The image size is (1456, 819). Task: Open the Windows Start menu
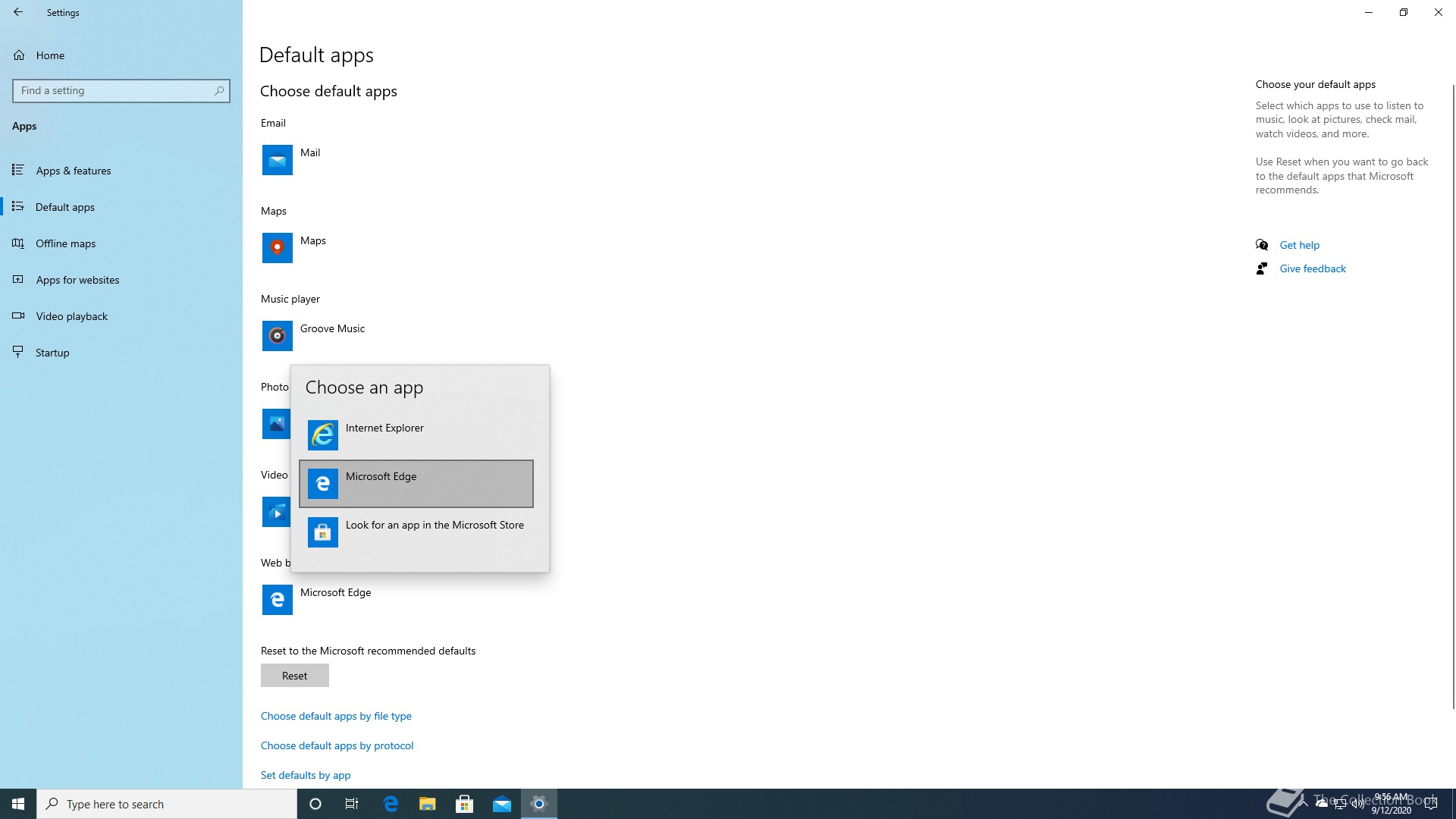(18, 804)
